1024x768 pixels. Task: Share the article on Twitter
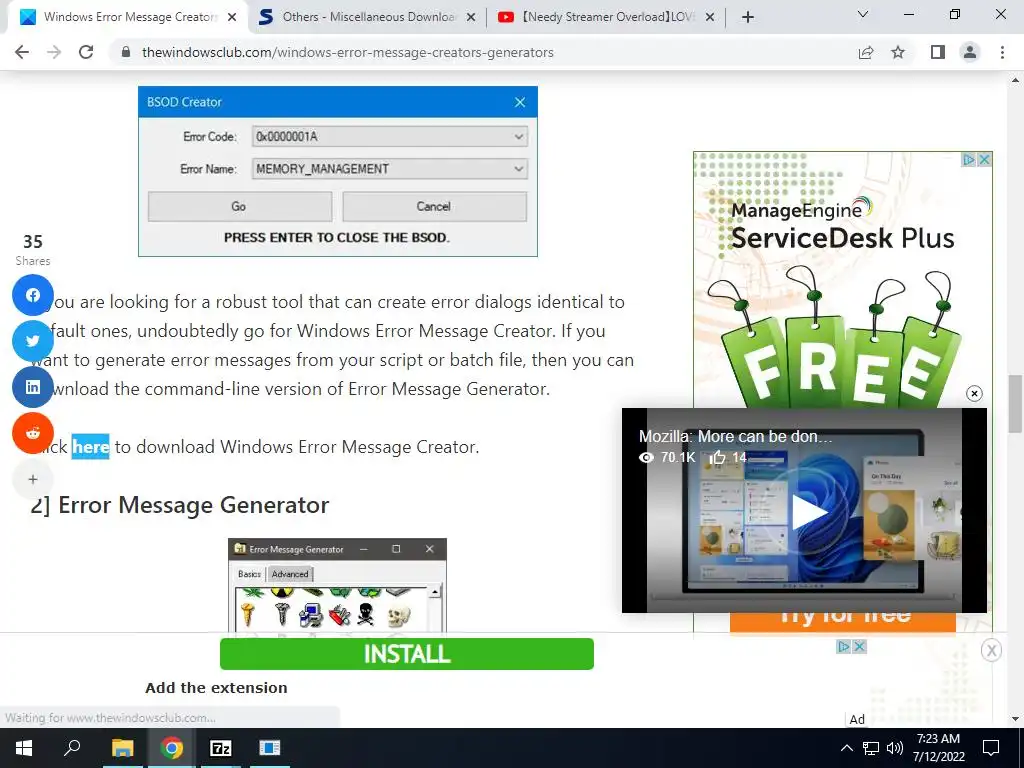point(33,341)
